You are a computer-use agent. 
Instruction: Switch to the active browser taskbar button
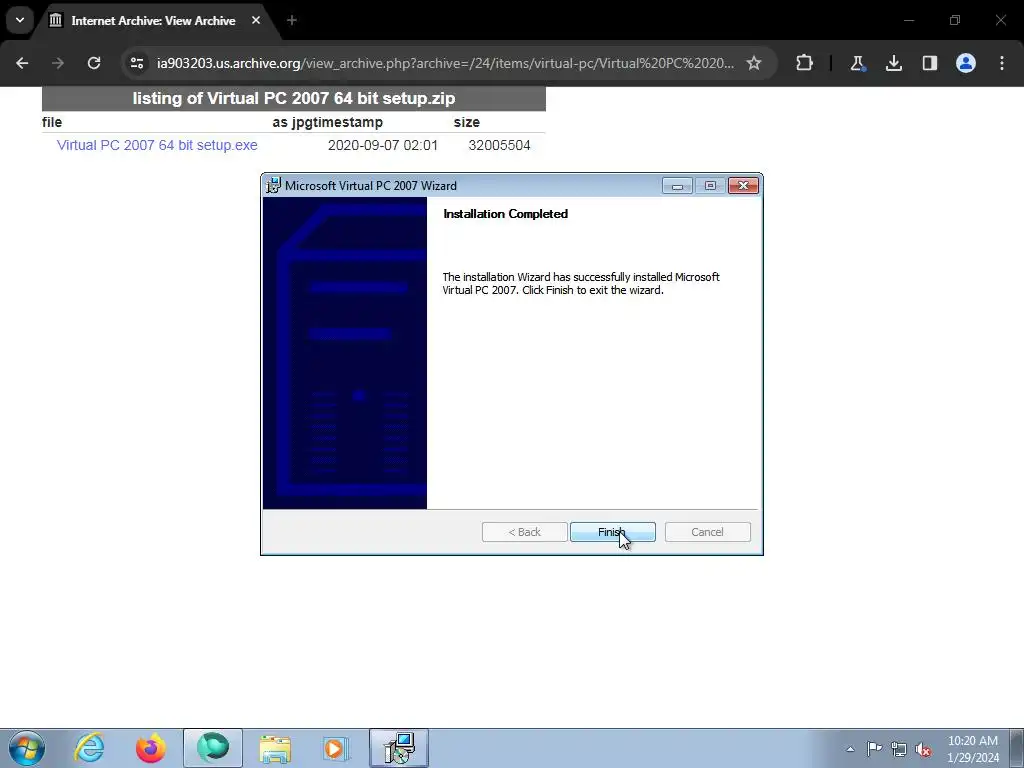(213, 748)
